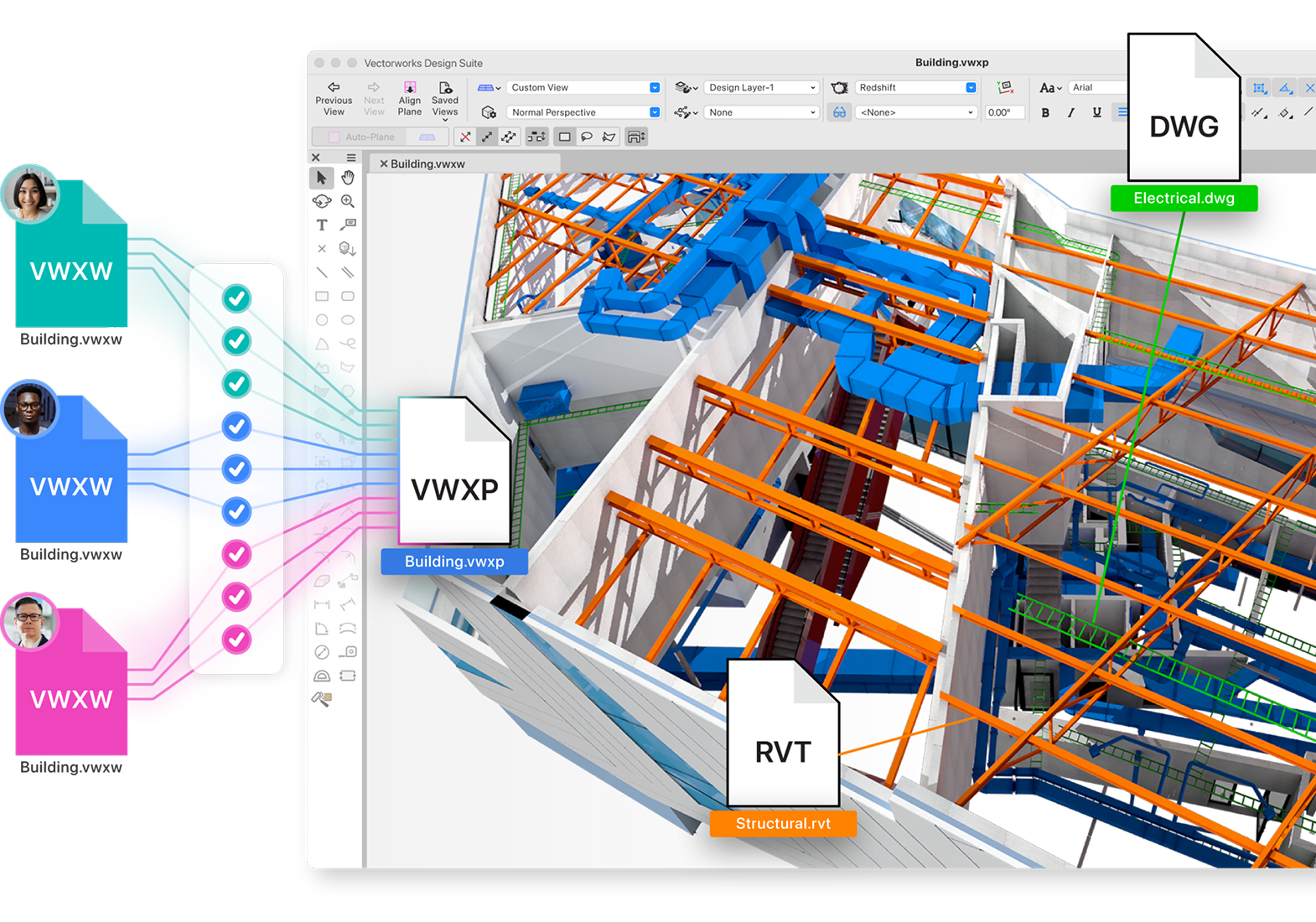1316x922 pixels.
Task: Select the Symbol Insertion tool
Action: tap(348, 249)
